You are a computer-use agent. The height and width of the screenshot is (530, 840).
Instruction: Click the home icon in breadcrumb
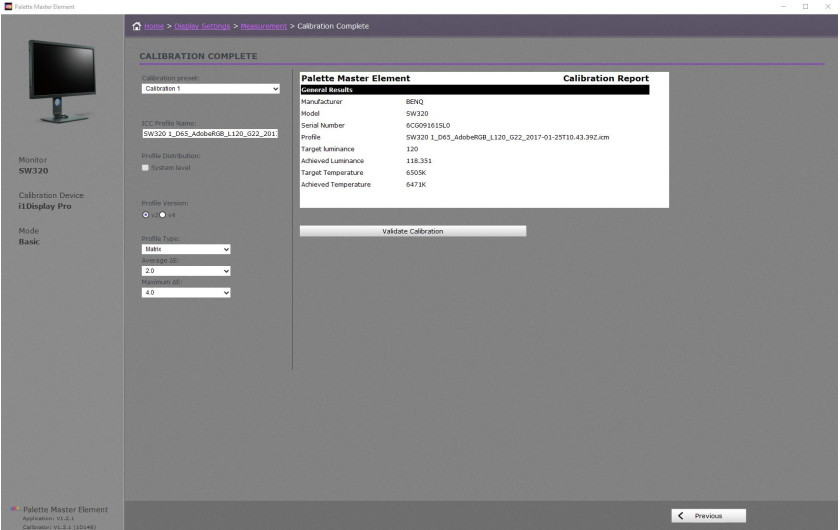[x=137, y=26]
